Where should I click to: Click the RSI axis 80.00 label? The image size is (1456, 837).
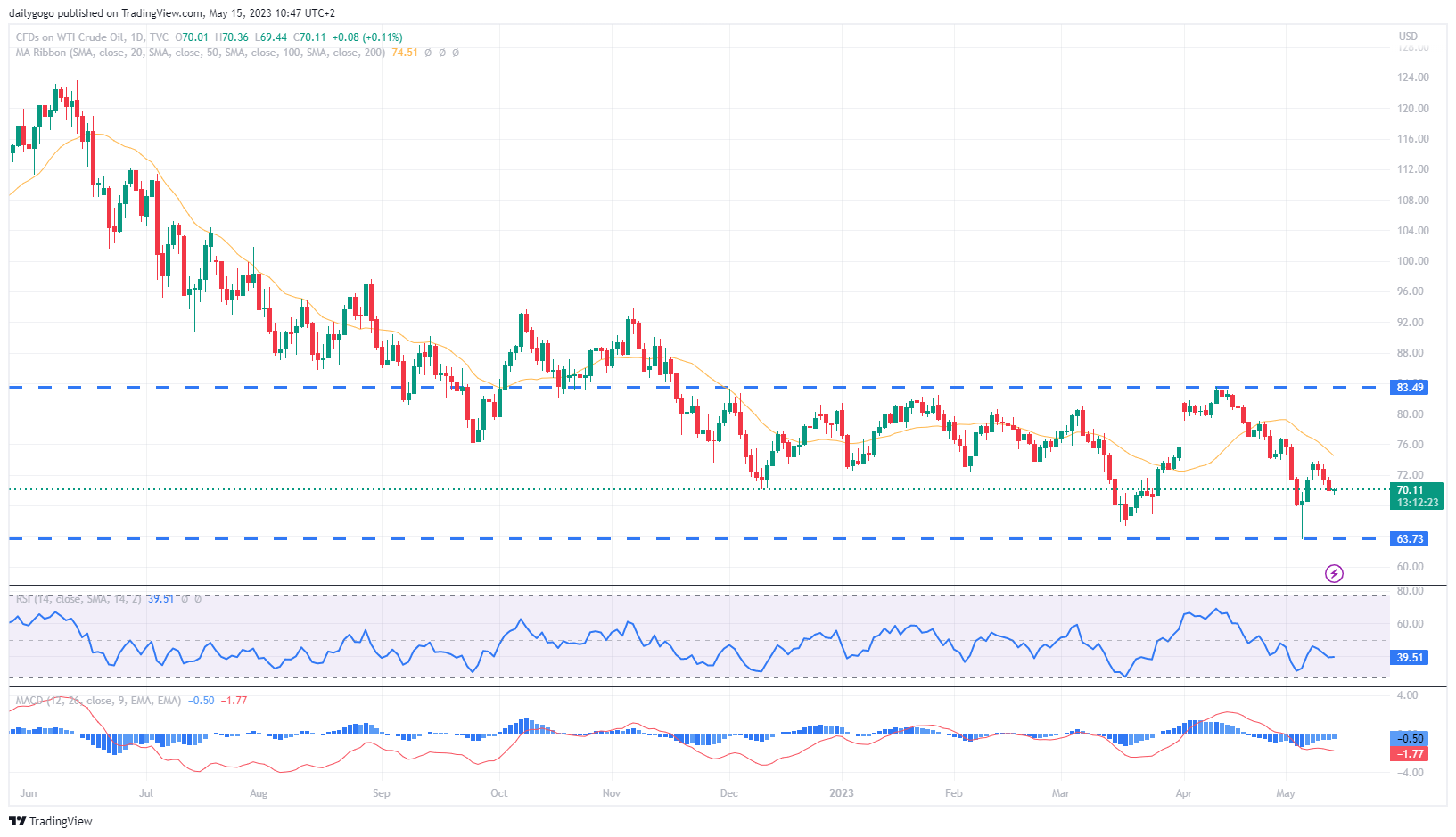tap(1411, 591)
